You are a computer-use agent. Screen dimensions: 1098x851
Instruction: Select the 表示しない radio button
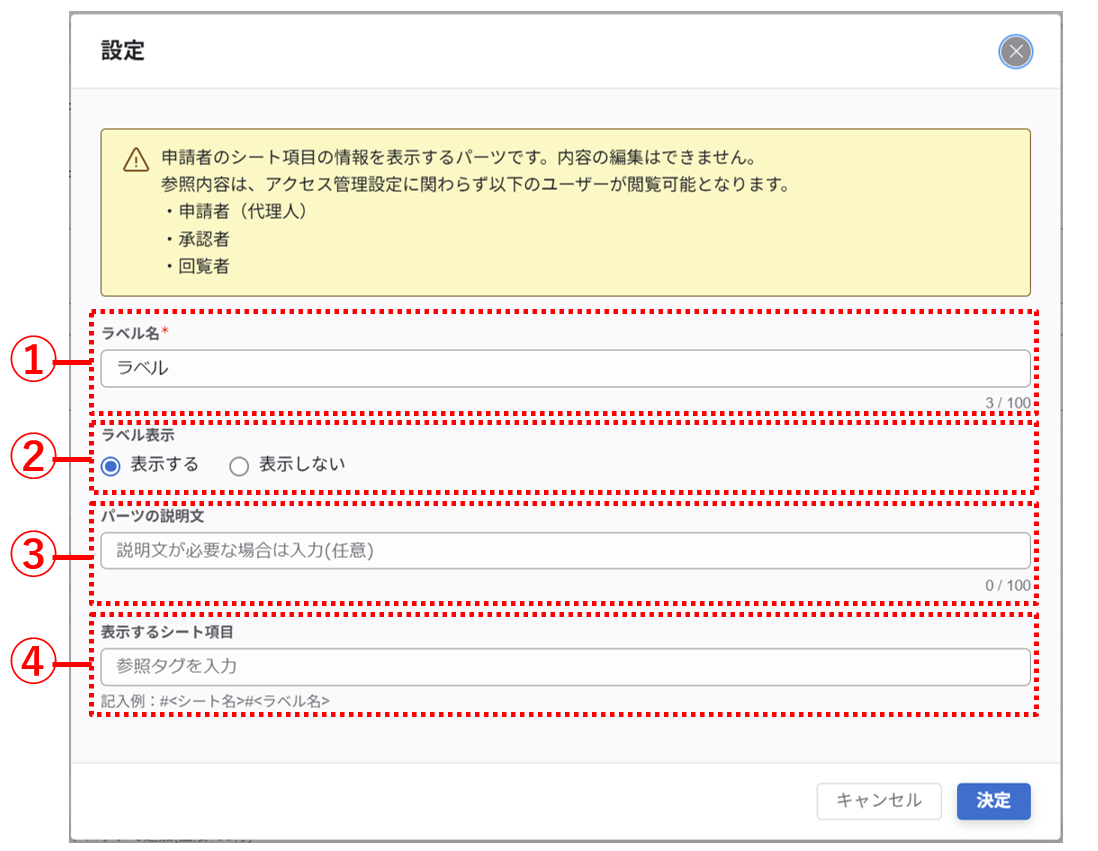point(240,464)
